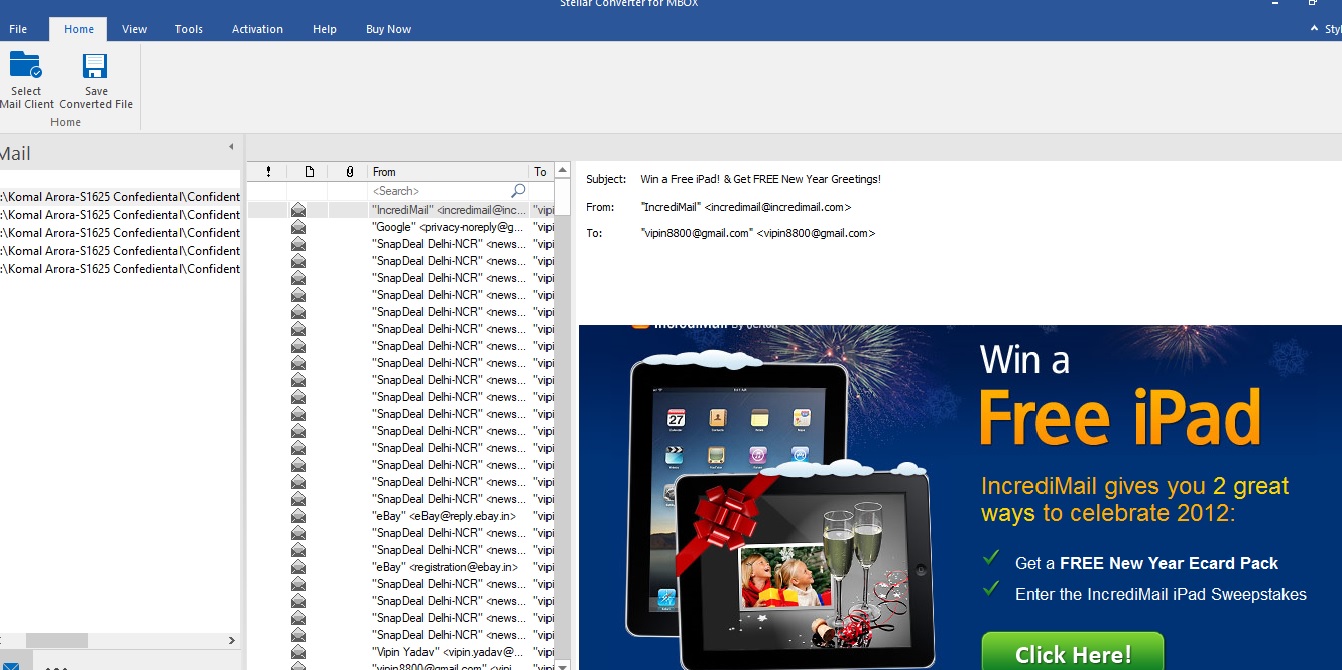
Task: Open the File menu
Action: click(x=18, y=29)
